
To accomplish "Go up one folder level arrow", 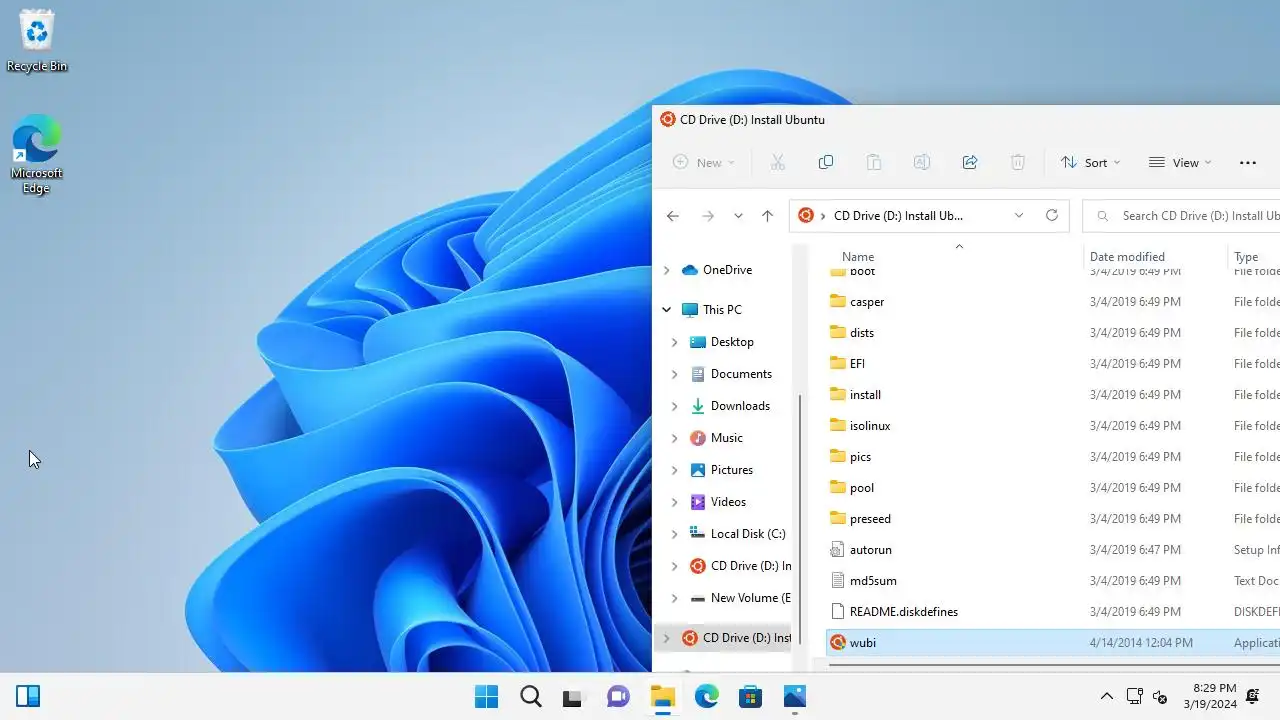I will point(767,216).
